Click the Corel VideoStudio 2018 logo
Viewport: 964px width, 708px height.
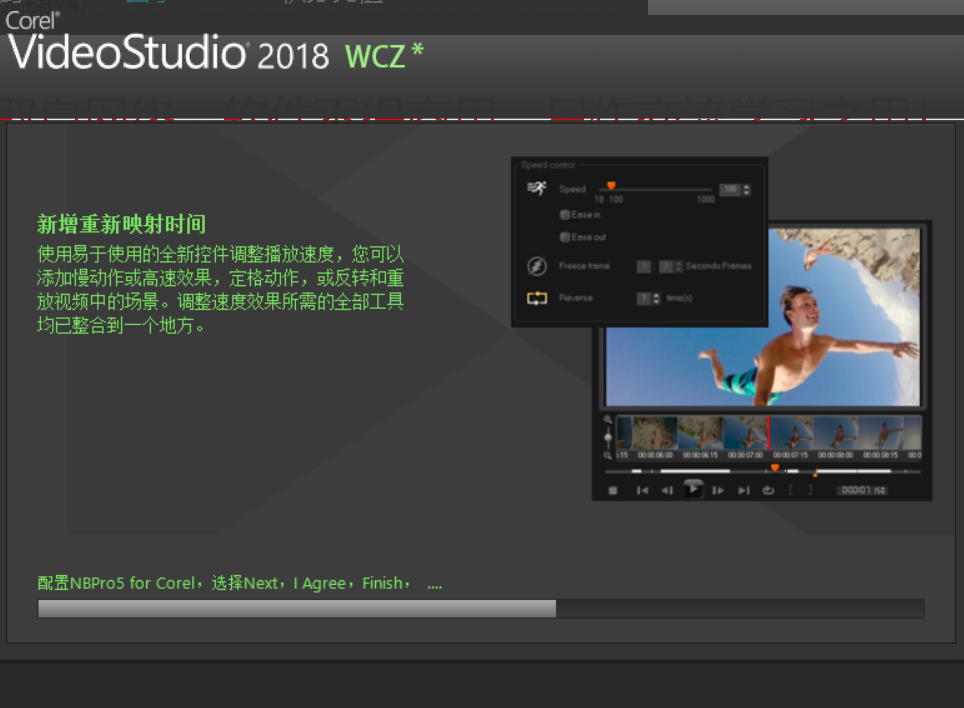pos(167,42)
